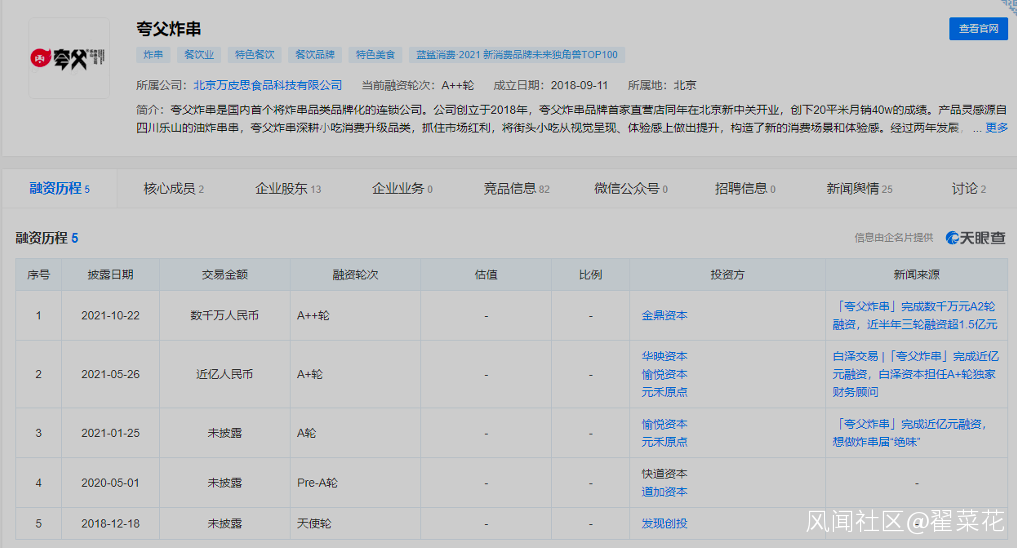The width and height of the screenshot is (1017, 548).
Task: Select the 新闻舆情 tab
Action: click(x=859, y=188)
